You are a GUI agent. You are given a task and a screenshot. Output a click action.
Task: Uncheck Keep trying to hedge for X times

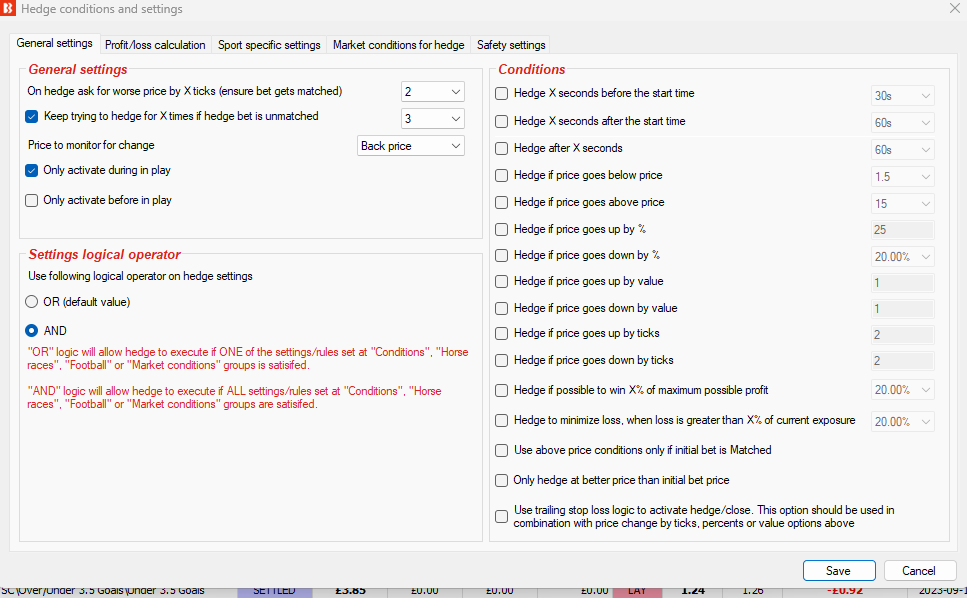pos(31,117)
